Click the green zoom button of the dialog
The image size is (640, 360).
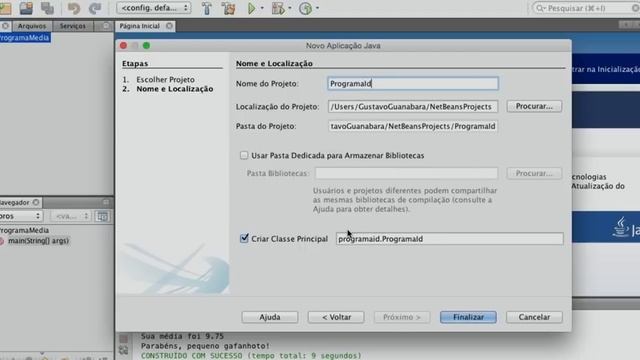tap(147, 46)
